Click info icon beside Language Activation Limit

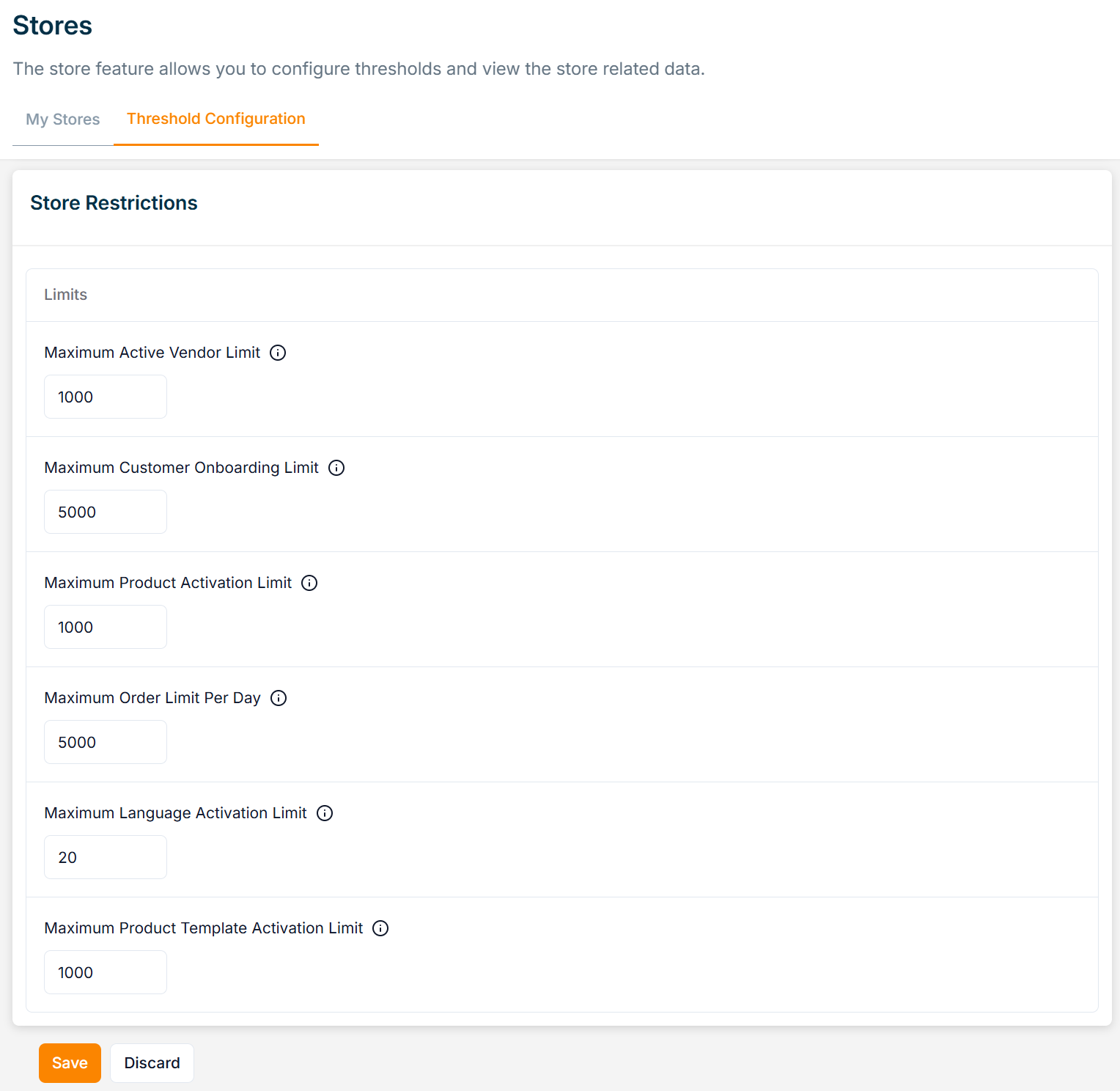click(325, 813)
